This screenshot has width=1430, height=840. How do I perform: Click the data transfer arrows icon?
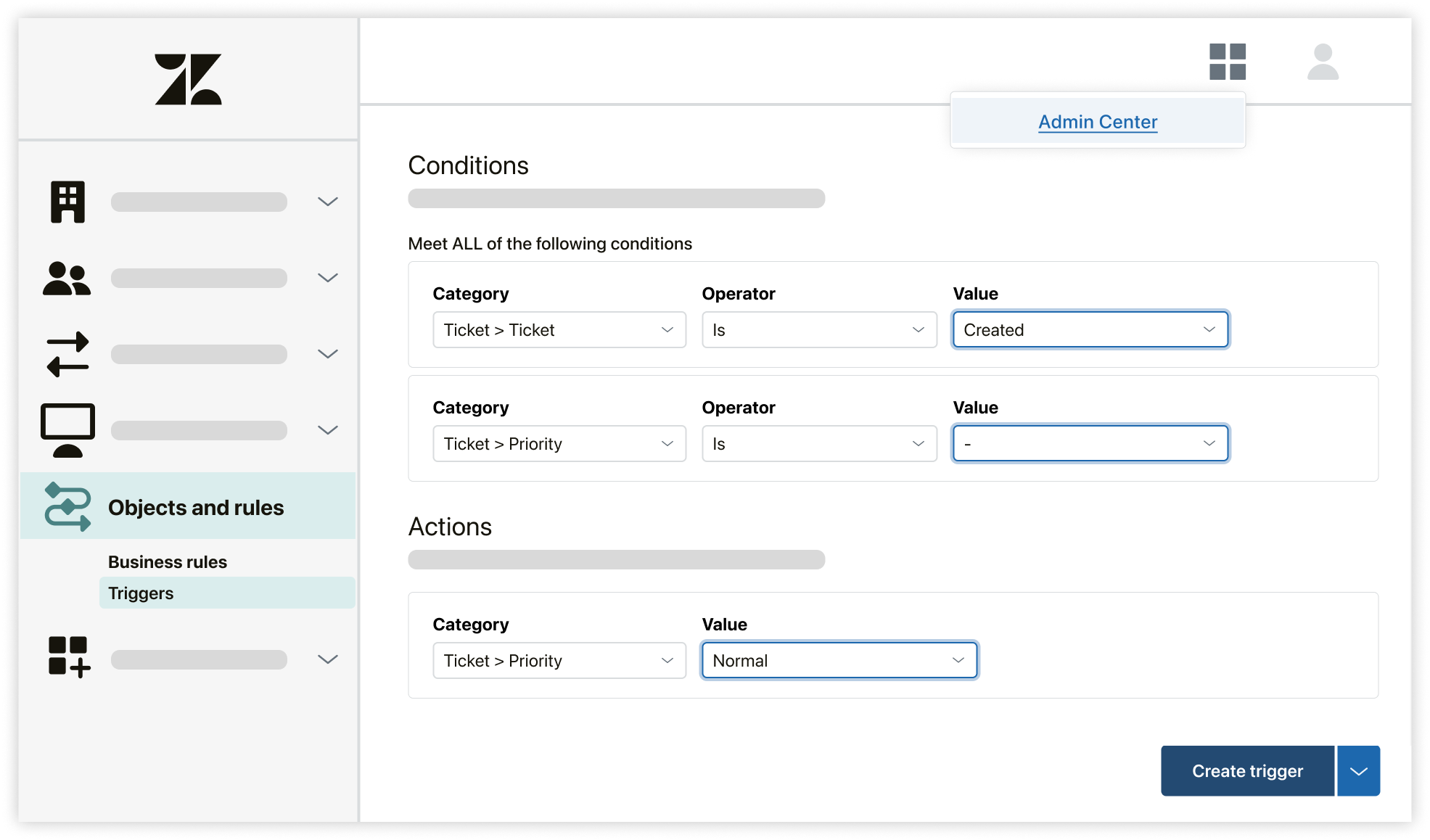66,354
